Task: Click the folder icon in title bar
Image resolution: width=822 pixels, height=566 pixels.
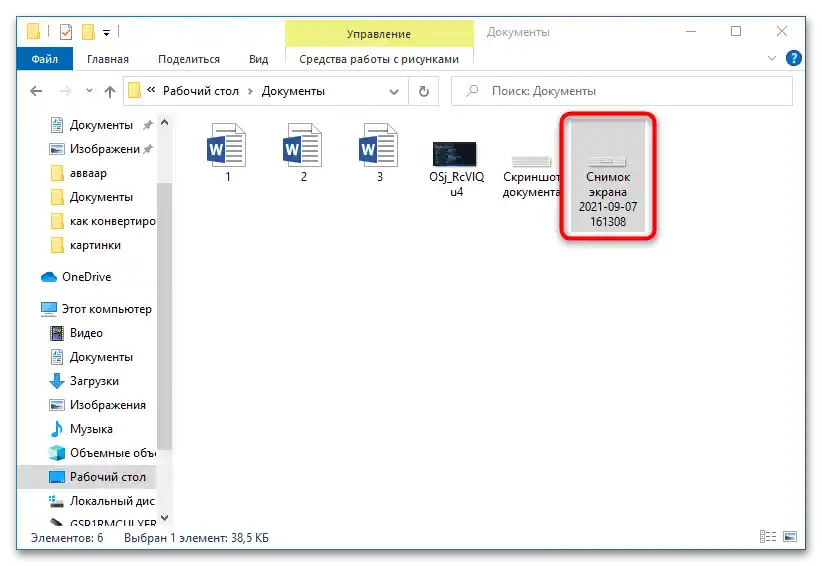Action: [x=33, y=31]
